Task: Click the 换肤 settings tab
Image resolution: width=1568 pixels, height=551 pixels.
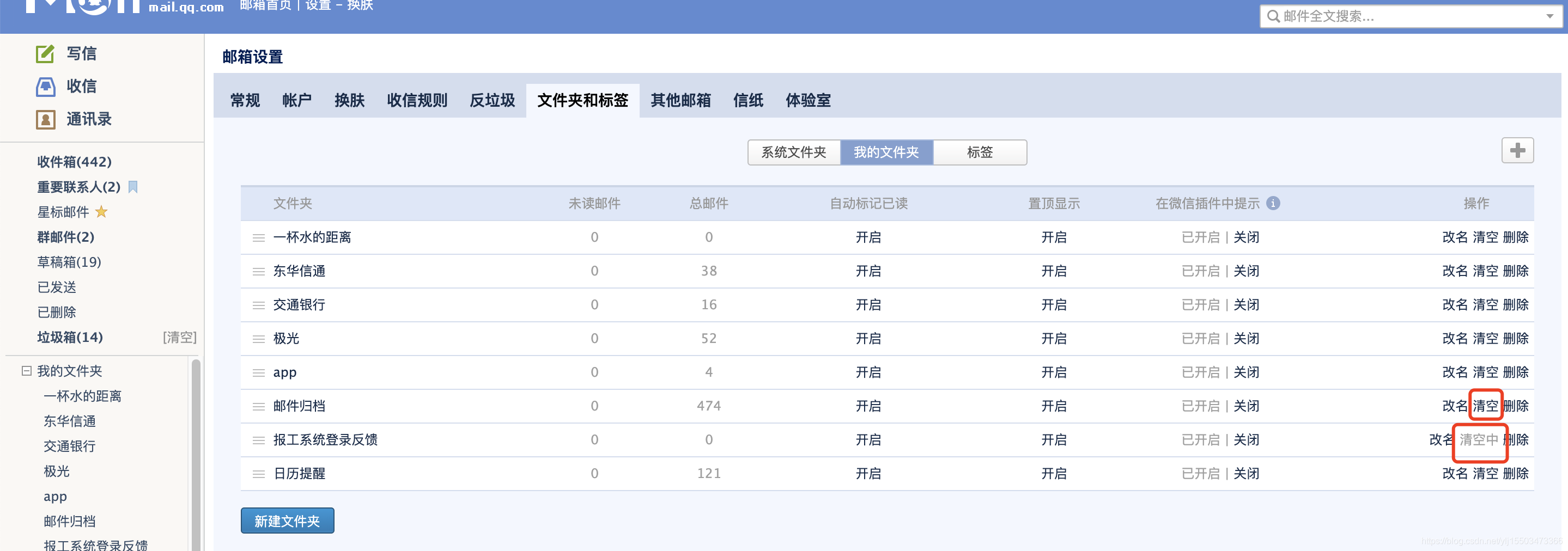Action: (349, 100)
